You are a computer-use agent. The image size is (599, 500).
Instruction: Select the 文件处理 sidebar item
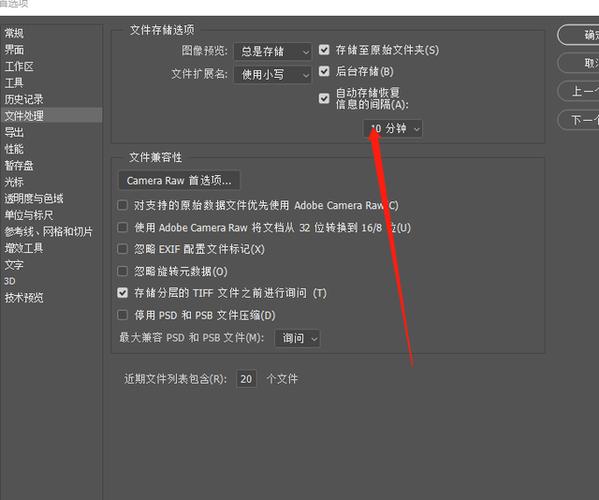click(x=51, y=115)
